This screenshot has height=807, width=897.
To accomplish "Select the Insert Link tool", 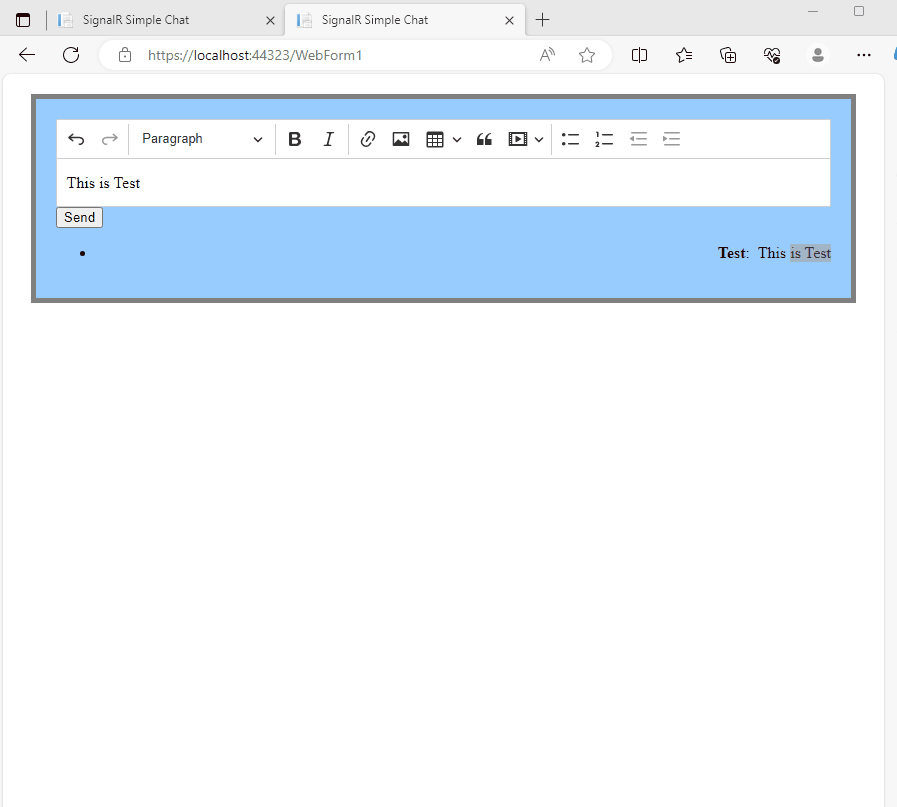I will [367, 139].
